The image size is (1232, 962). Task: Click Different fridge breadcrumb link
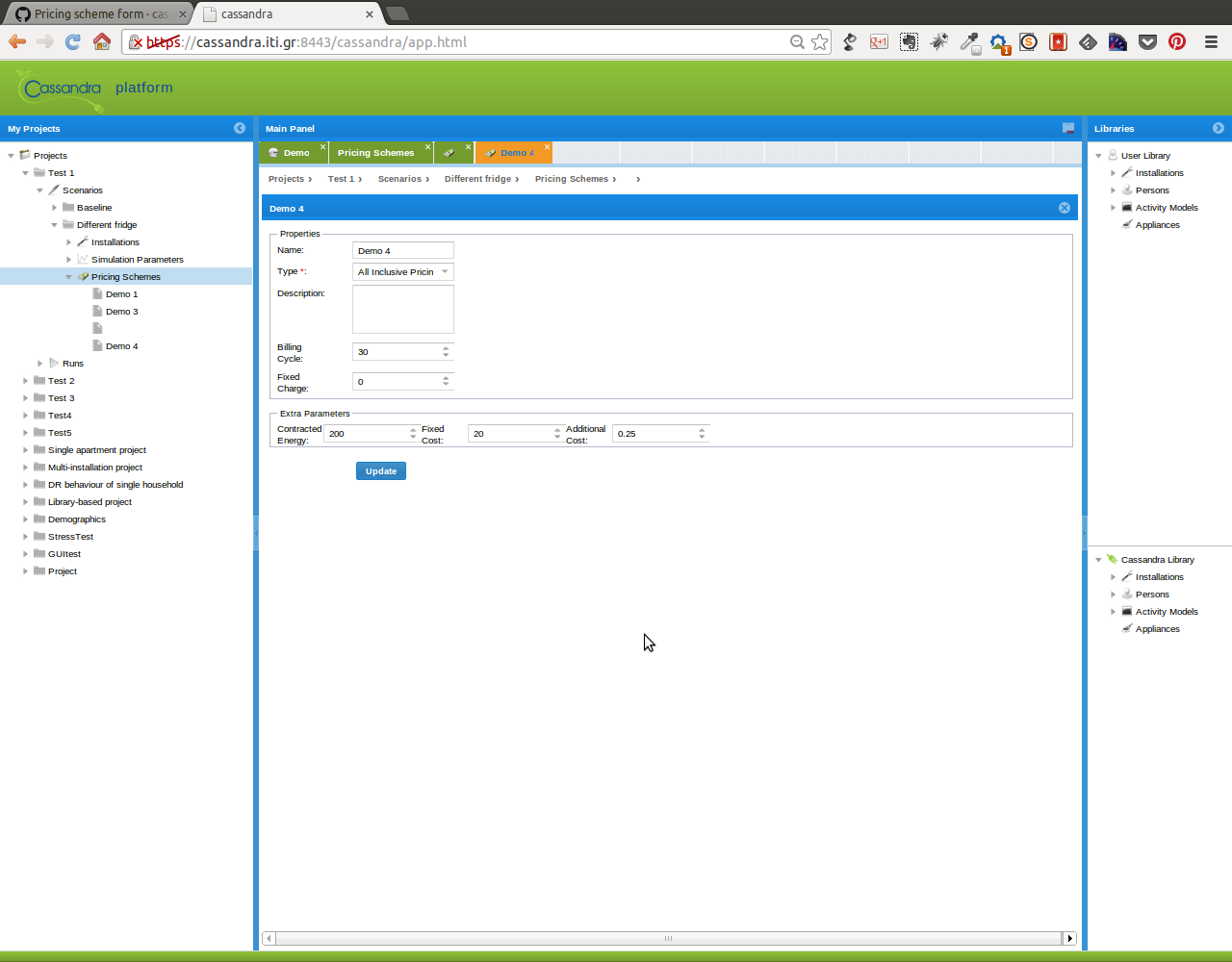coord(477,179)
